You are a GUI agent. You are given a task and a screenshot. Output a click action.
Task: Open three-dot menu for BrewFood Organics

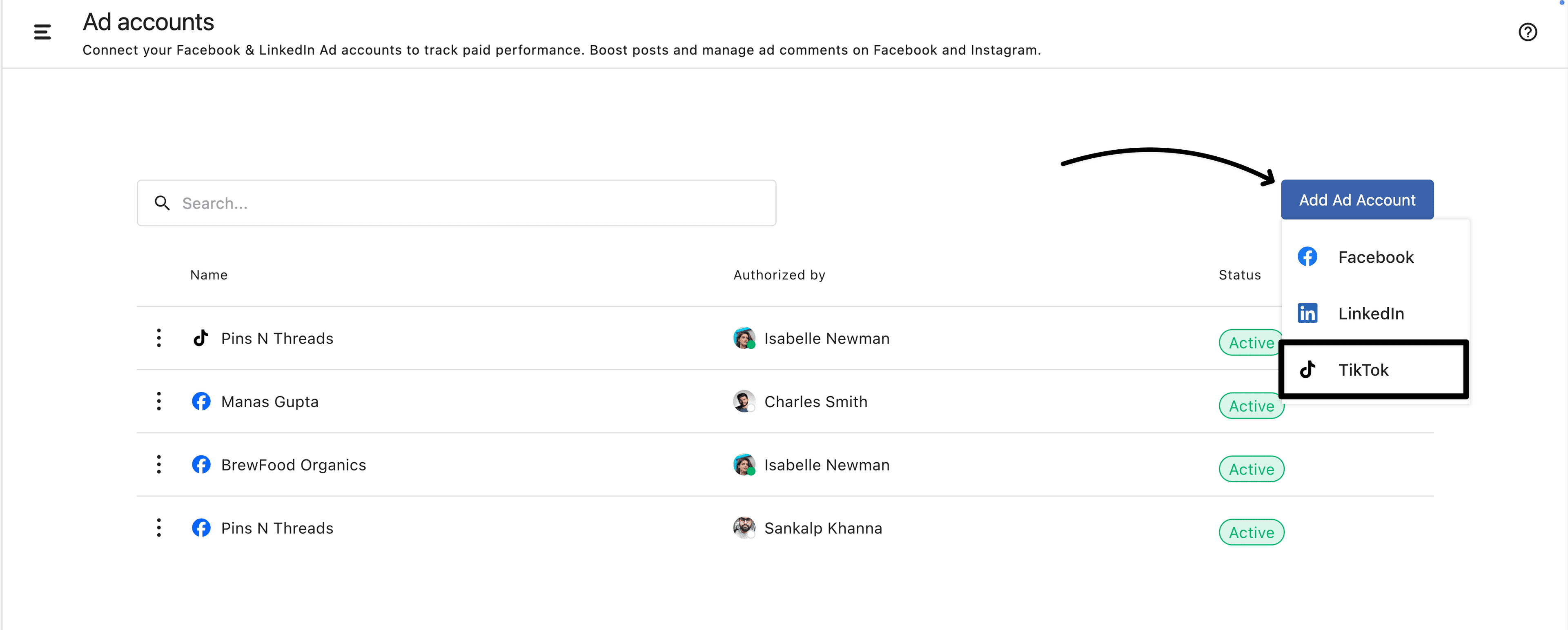click(159, 465)
